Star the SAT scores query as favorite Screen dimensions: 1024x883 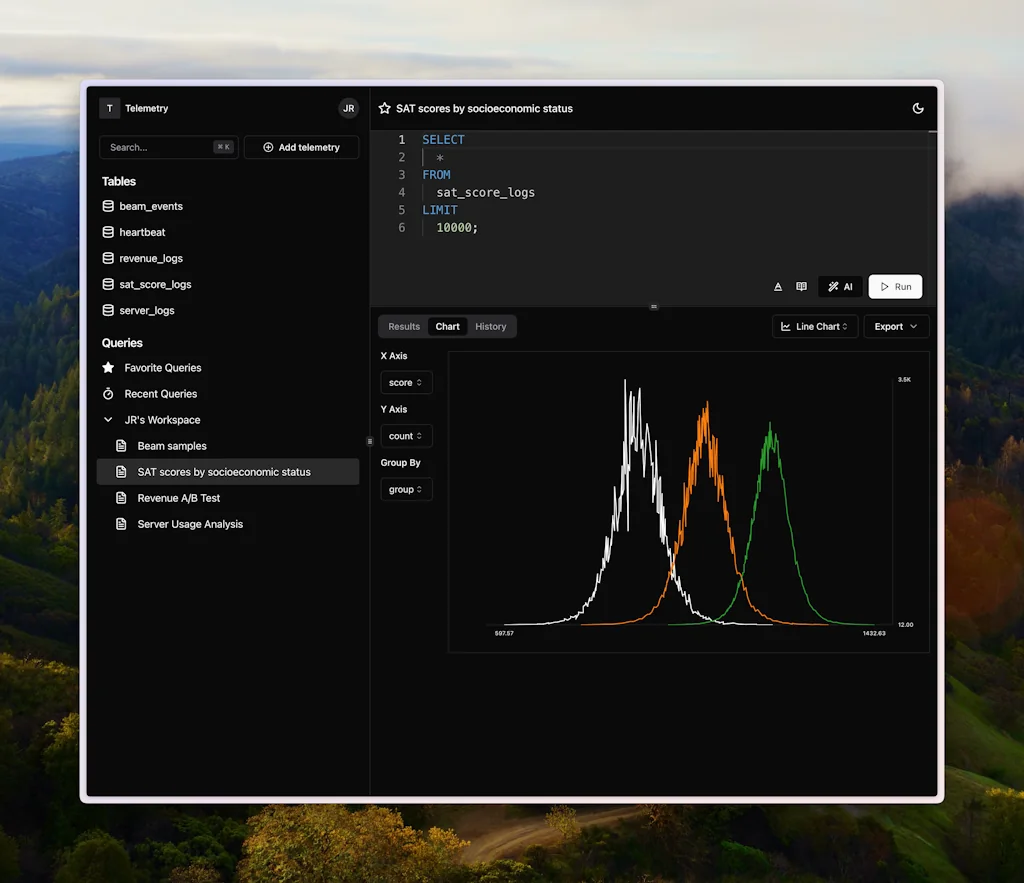pyautogui.click(x=384, y=108)
